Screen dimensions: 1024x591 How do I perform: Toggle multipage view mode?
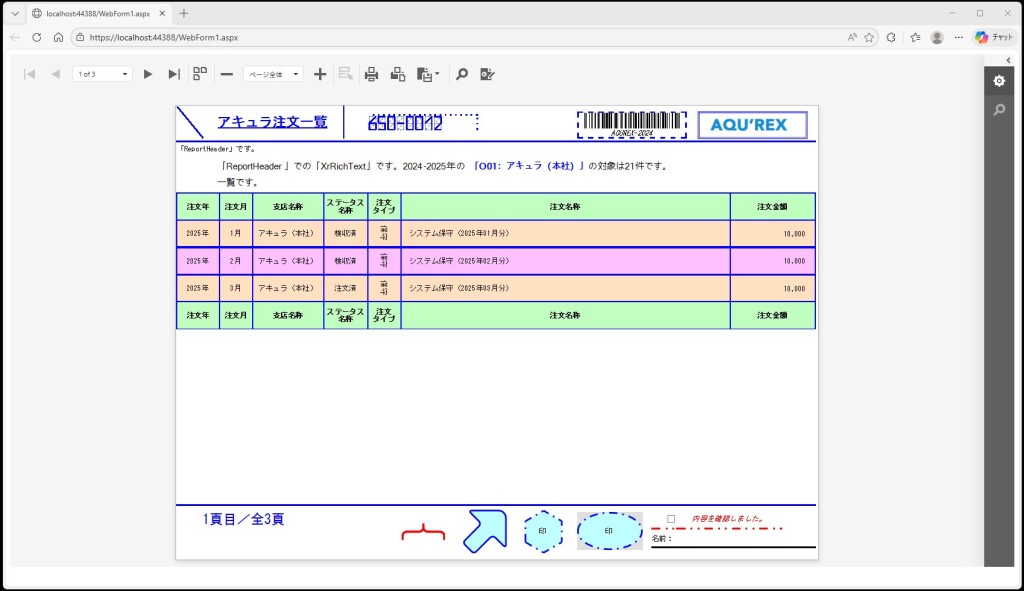click(x=200, y=74)
